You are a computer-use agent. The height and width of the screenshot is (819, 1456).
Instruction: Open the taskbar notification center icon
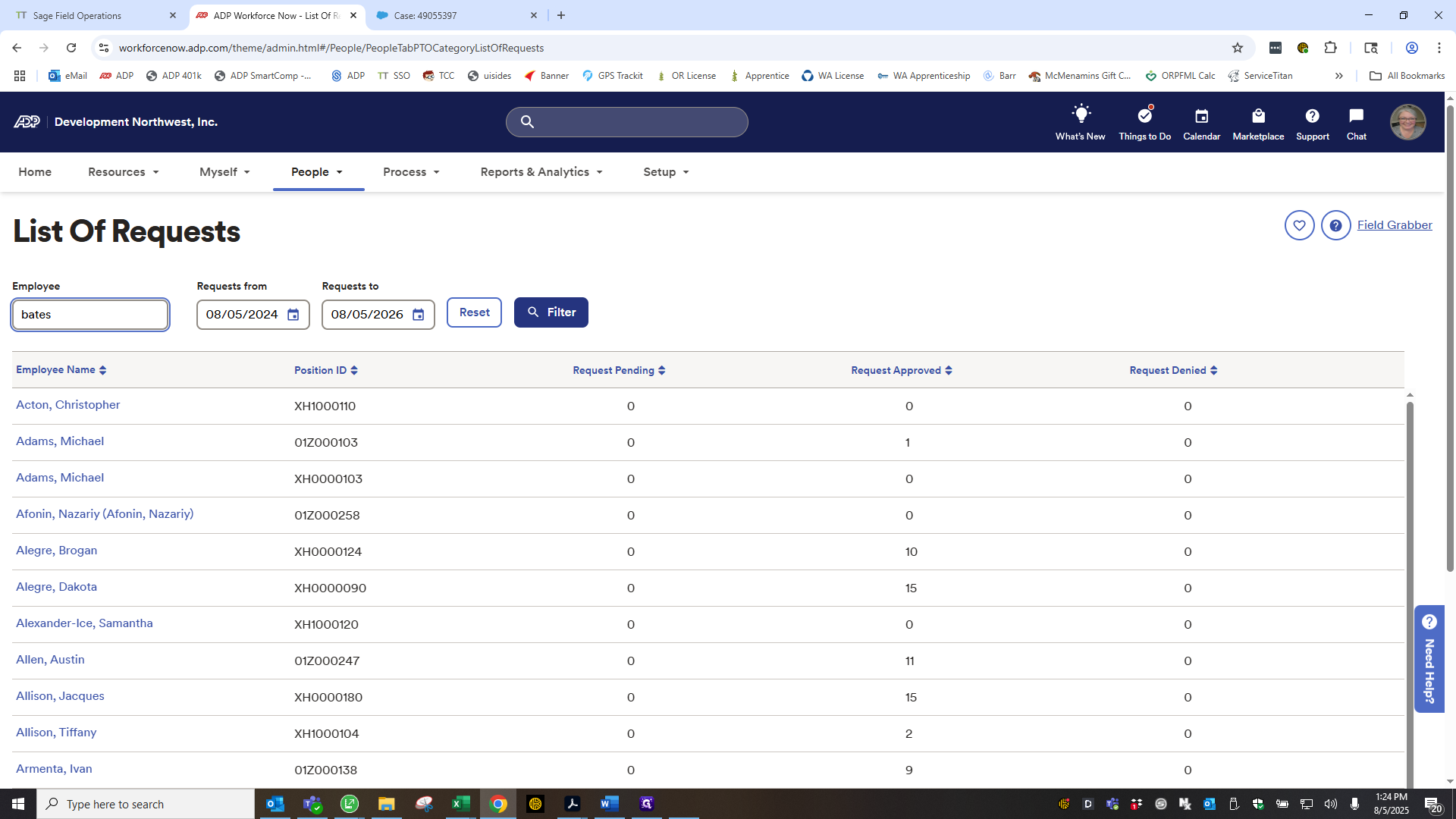pyautogui.click(x=1432, y=804)
